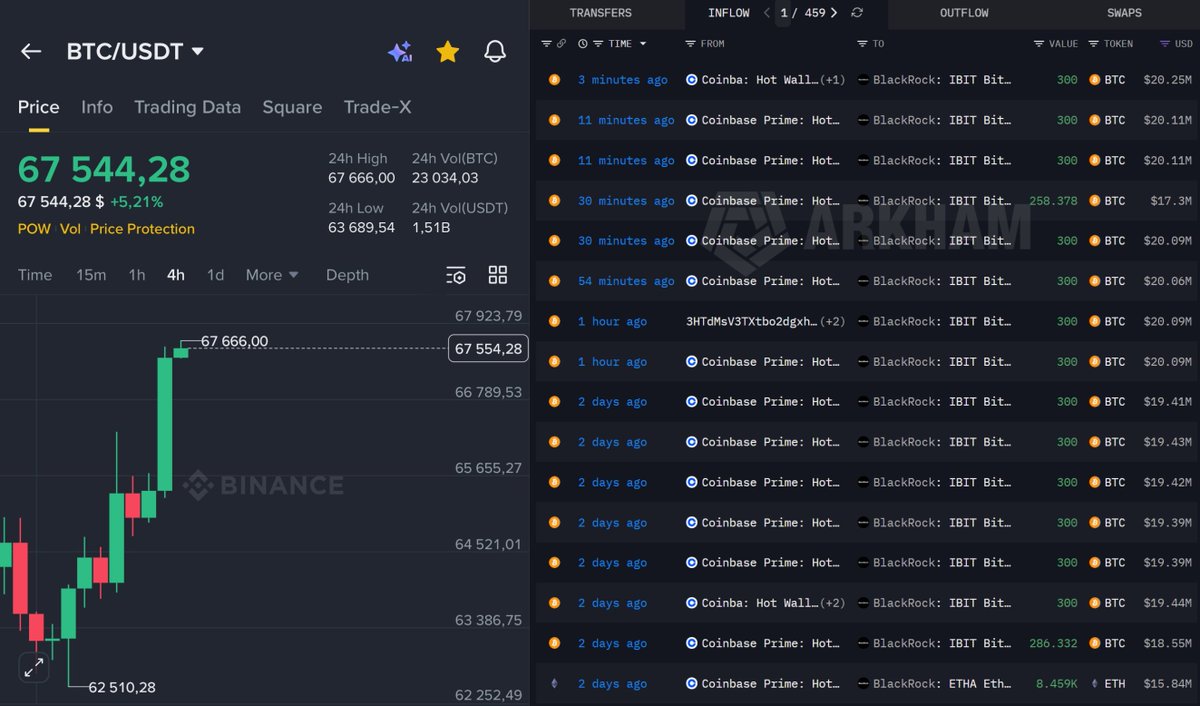Open price alerts bell icon
Image resolution: width=1200 pixels, height=706 pixels.
495,51
